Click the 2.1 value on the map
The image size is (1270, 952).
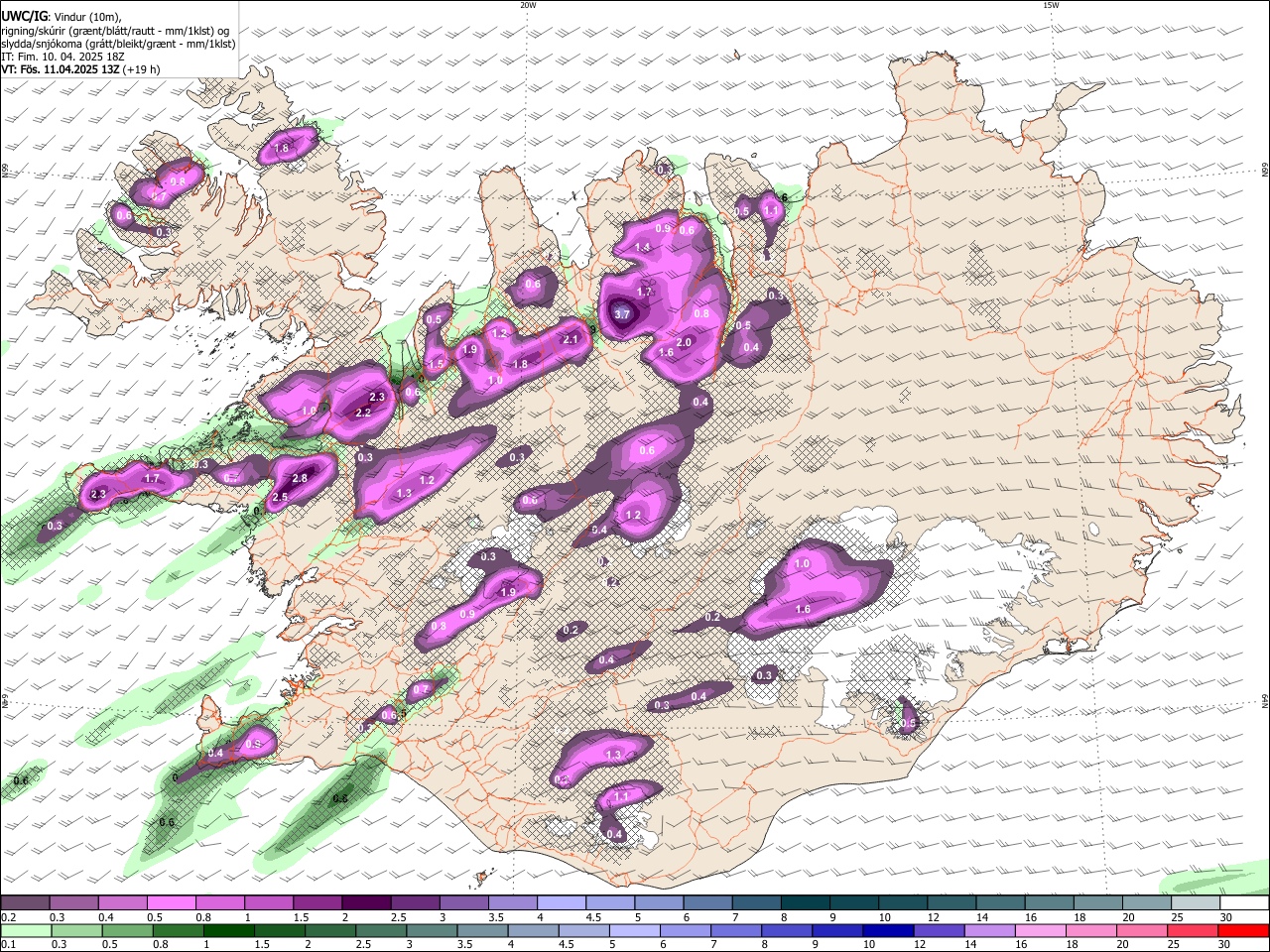570,339
